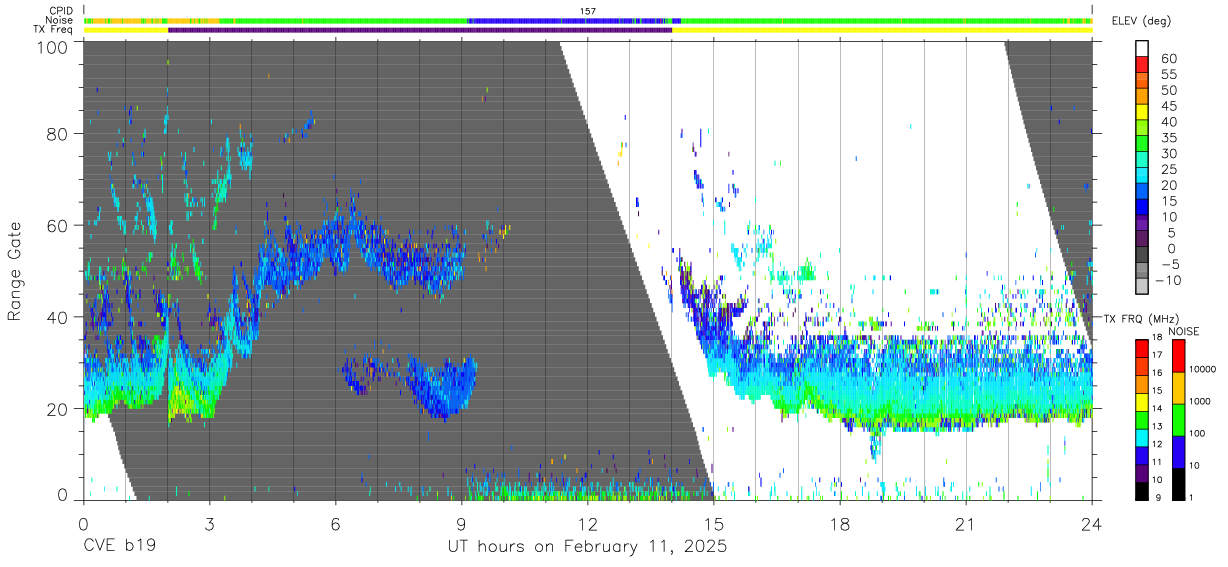Image resolution: width=1228 pixels, height=567 pixels.
Task: Click the 40 tick on the Range Gate axis
Action: [x=58, y=317]
